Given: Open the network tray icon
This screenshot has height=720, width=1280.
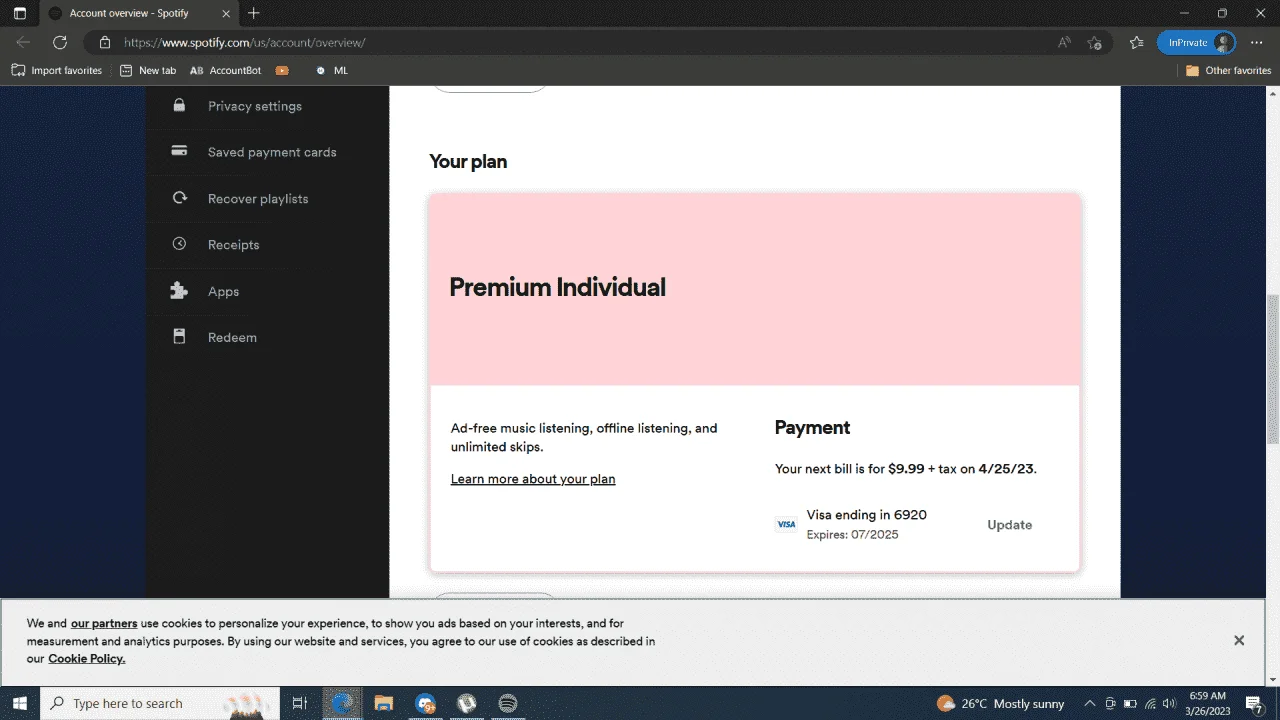Looking at the screenshot, I should coord(1150,704).
